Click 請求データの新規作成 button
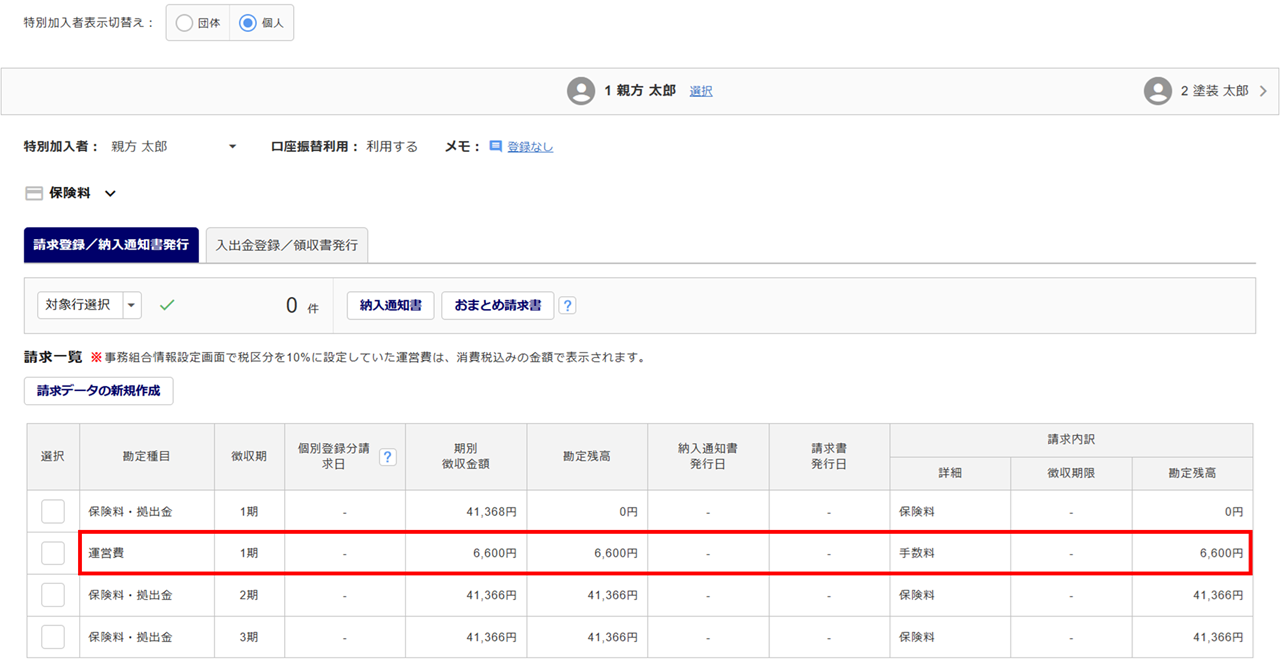 (x=98, y=391)
